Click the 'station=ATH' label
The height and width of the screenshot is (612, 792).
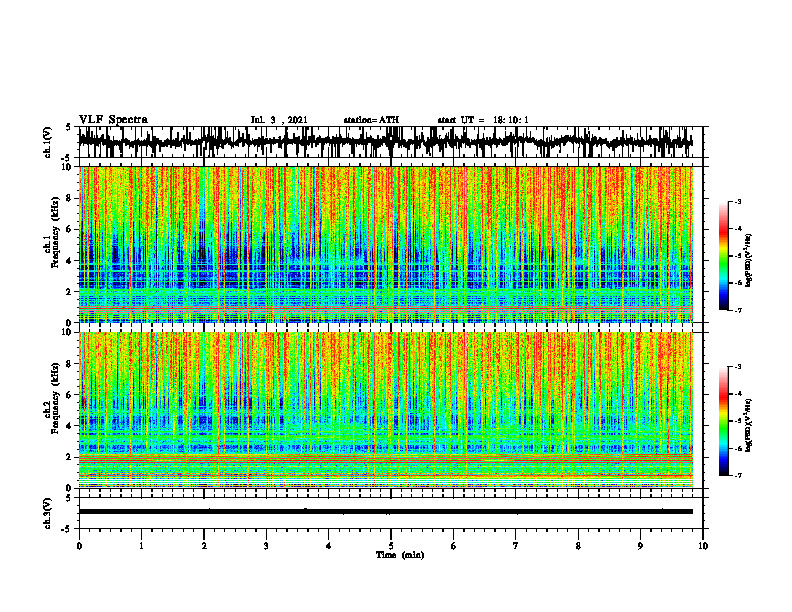371,120
